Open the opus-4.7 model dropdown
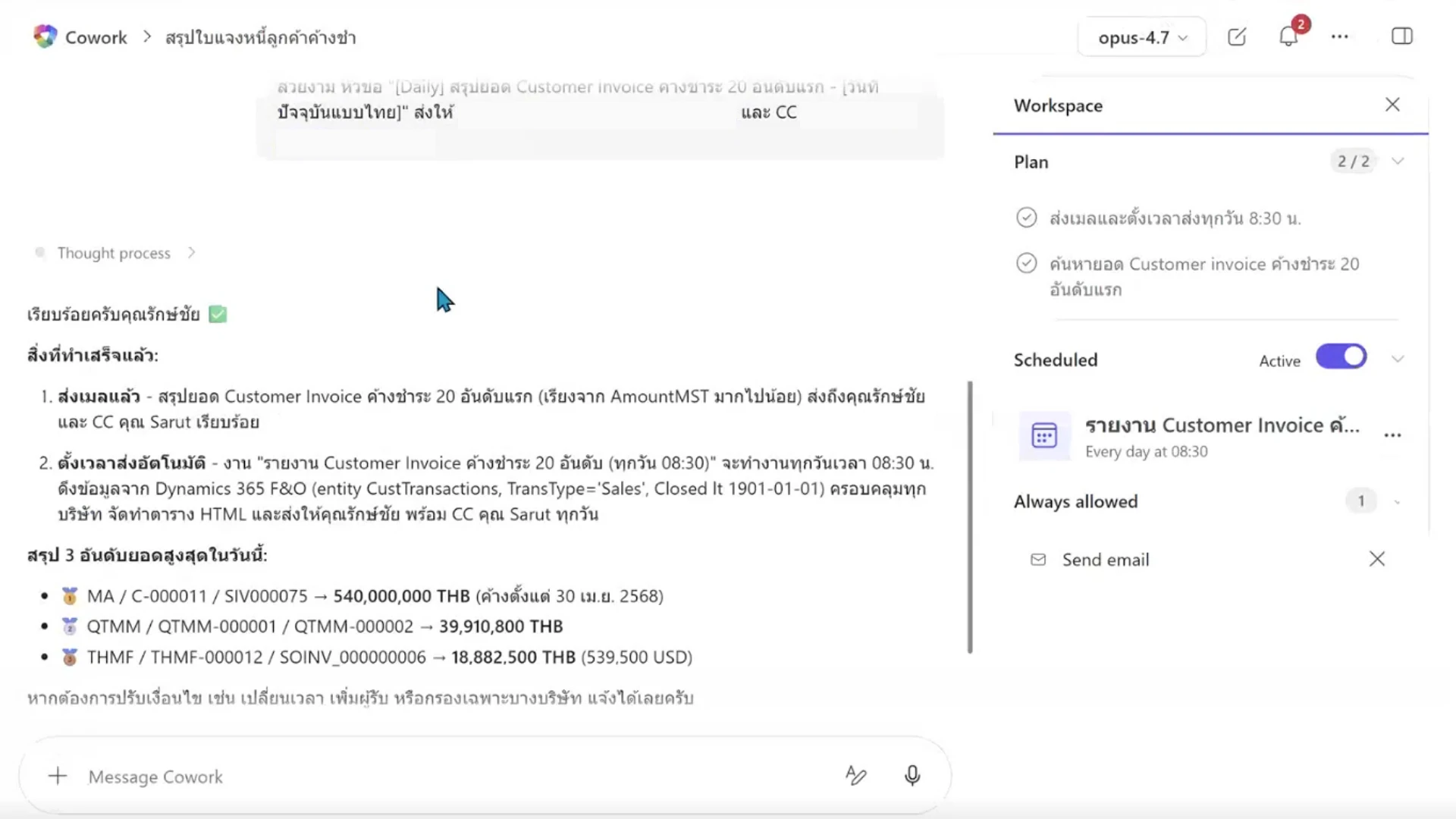The image size is (1456, 819). pos(1141,37)
